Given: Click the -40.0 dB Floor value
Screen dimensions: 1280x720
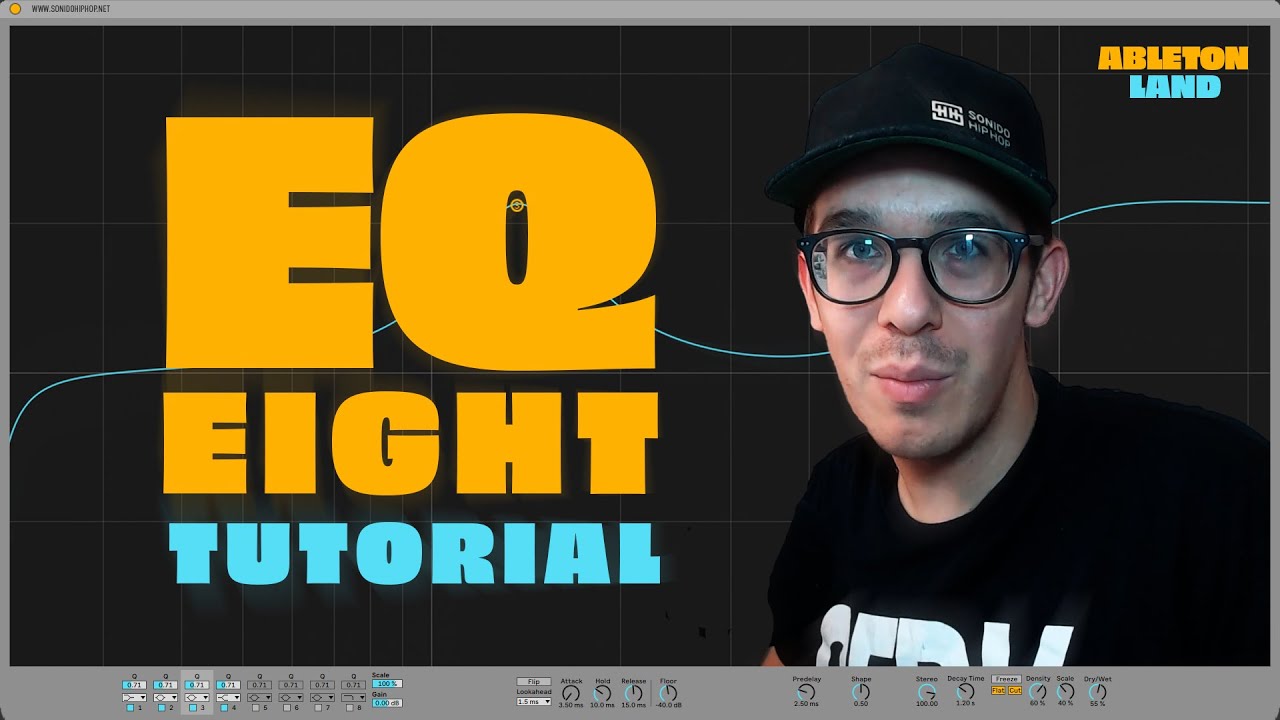Looking at the screenshot, I should 668,705.
